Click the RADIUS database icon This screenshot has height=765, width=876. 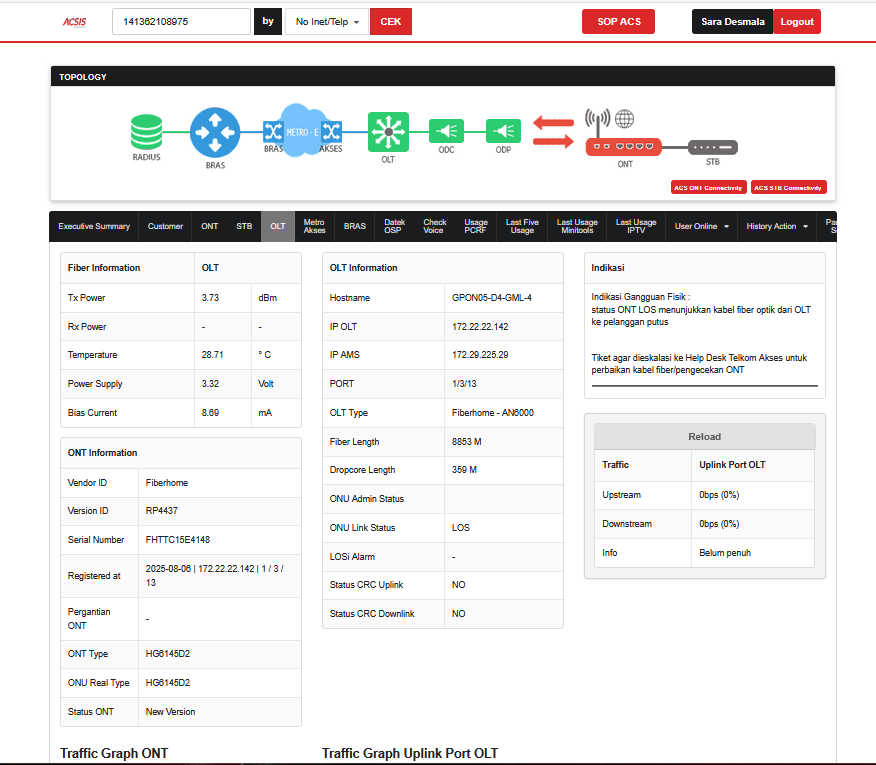coord(146,132)
